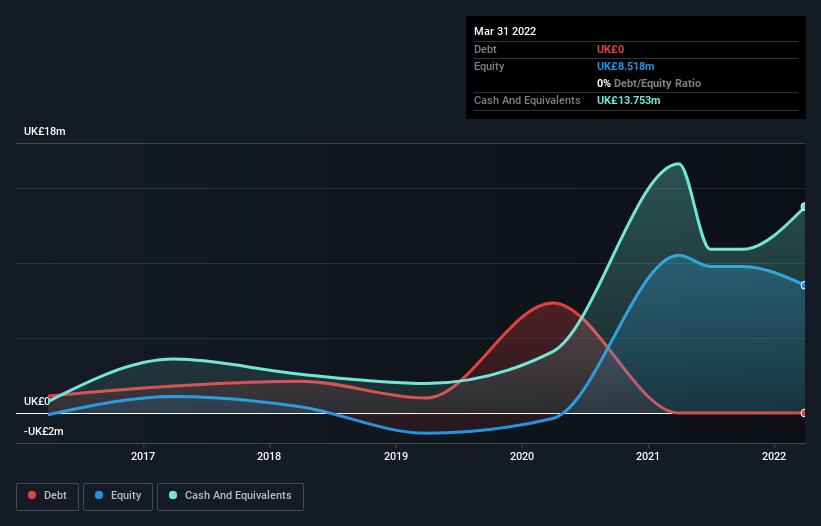Click the 2018 x-axis label
The height and width of the screenshot is (526, 821).
(x=269, y=456)
